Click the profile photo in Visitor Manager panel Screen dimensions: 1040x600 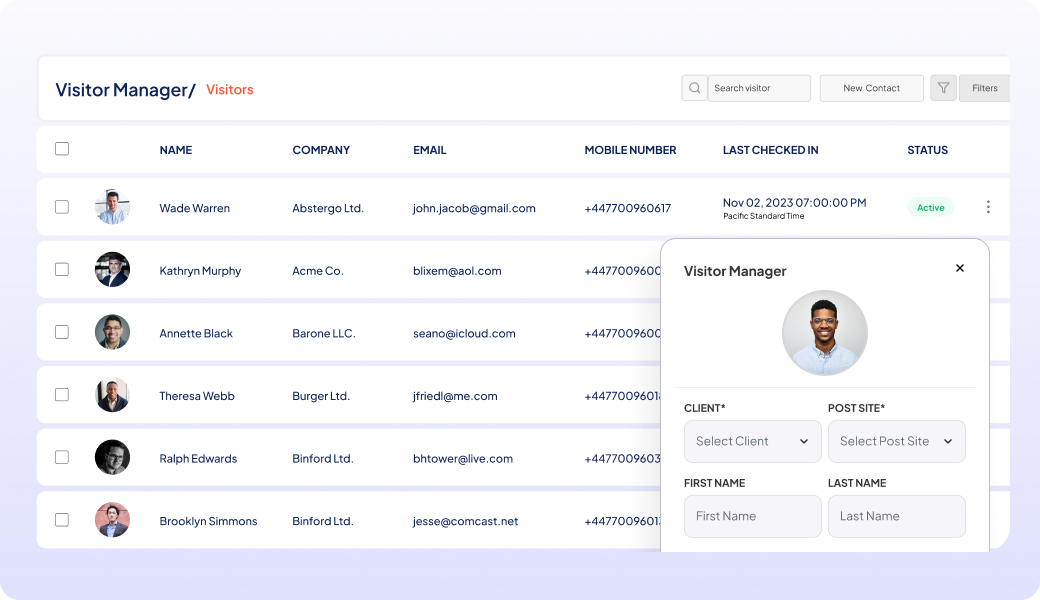coord(824,333)
